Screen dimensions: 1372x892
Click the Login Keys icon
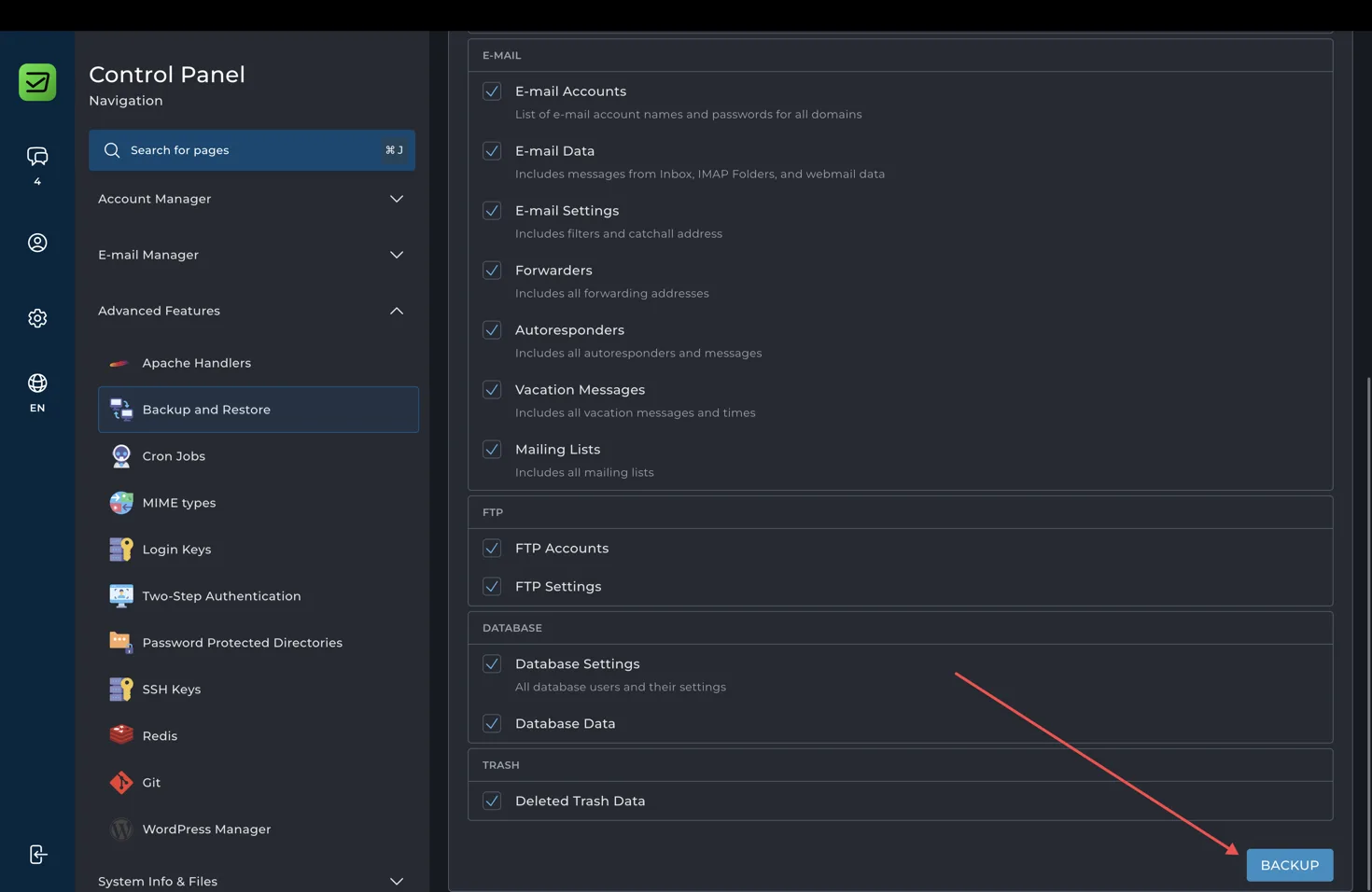tap(121, 550)
